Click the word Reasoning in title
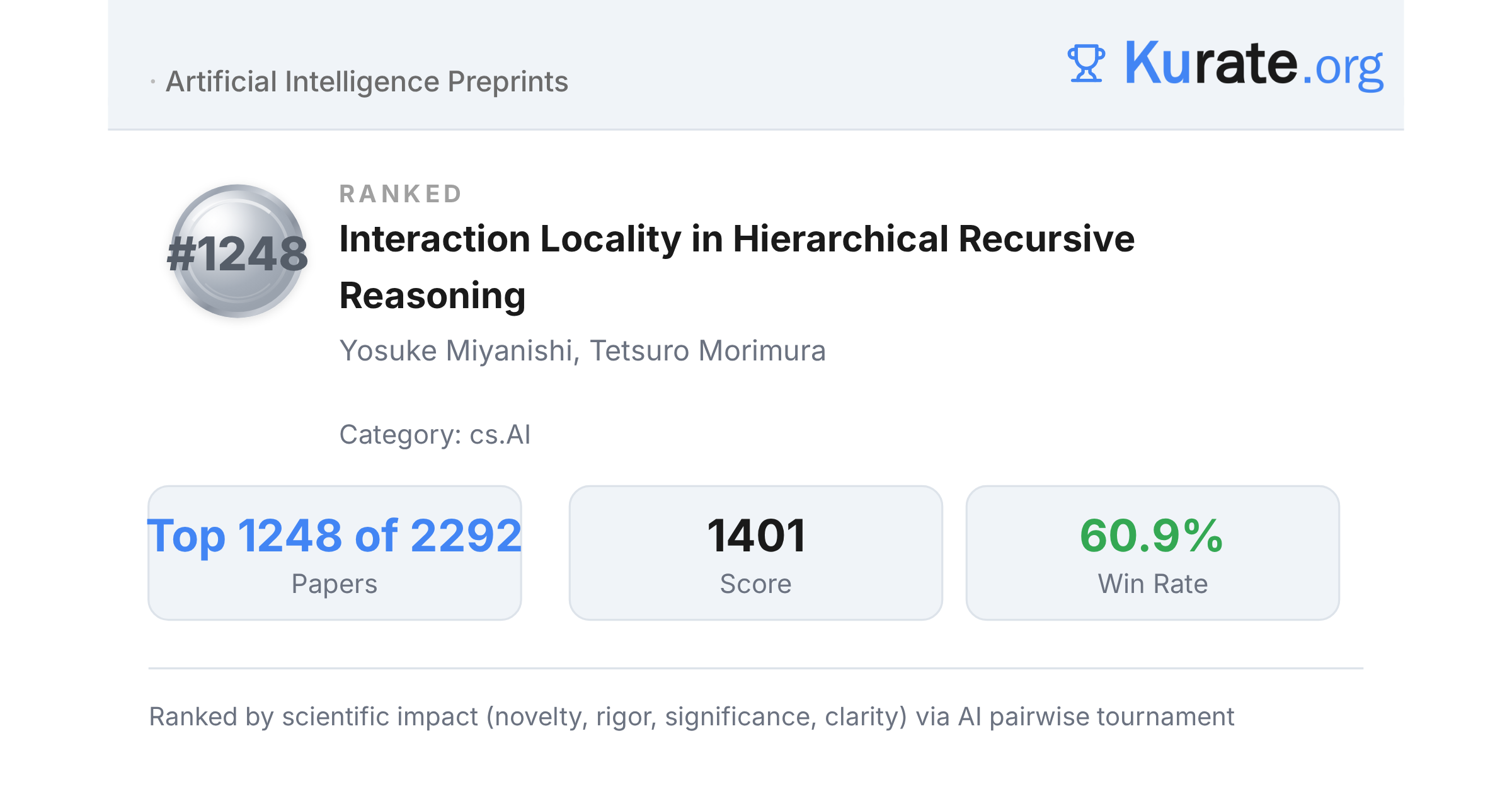The width and height of the screenshot is (1512, 794). [432, 296]
